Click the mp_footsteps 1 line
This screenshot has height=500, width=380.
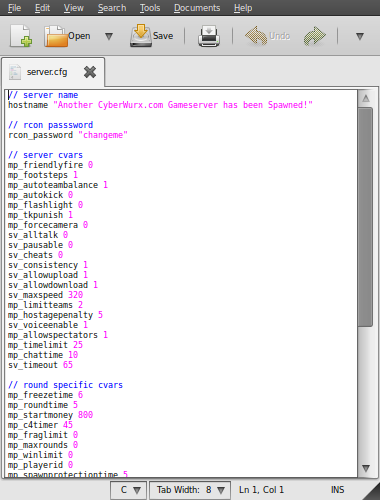43,175
